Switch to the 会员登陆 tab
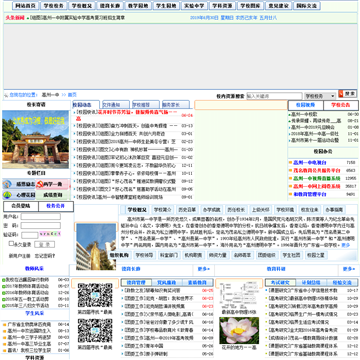The width and height of the screenshot is (360, 360). coord(21,206)
